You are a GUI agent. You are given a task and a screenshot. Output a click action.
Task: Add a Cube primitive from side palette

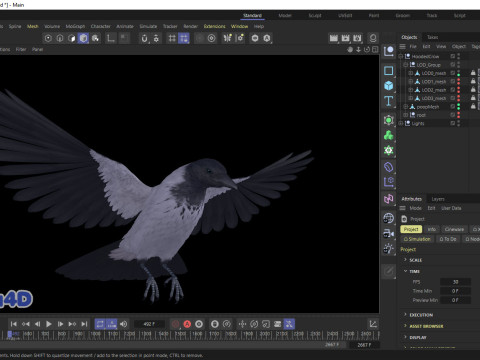(x=389, y=86)
